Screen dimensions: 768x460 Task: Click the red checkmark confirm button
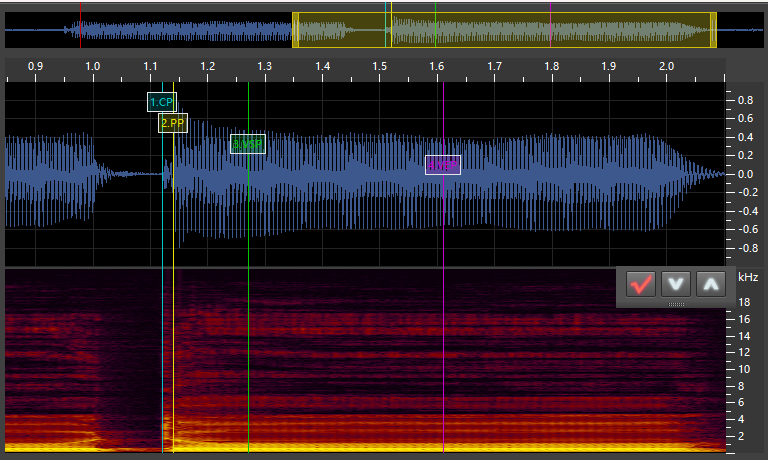click(641, 284)
